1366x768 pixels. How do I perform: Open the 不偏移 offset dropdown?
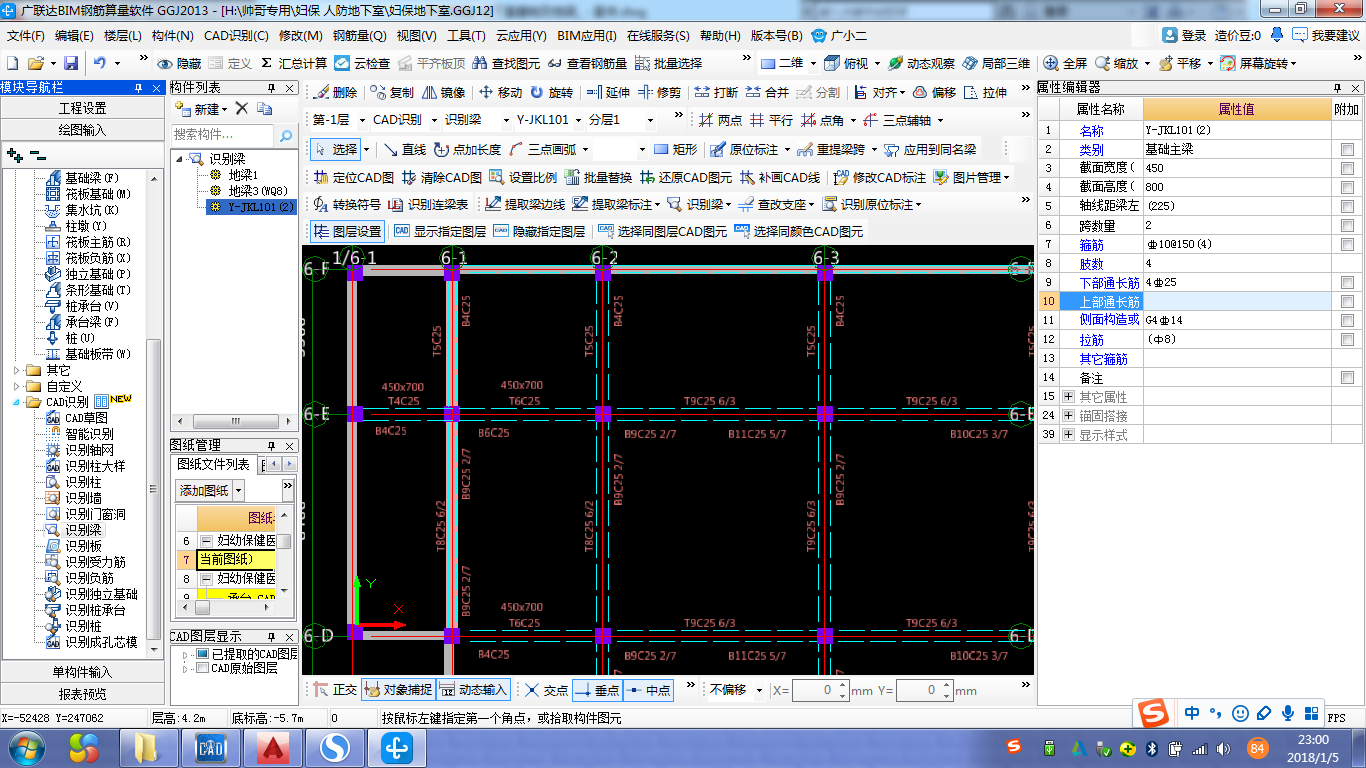coord(758,690)
